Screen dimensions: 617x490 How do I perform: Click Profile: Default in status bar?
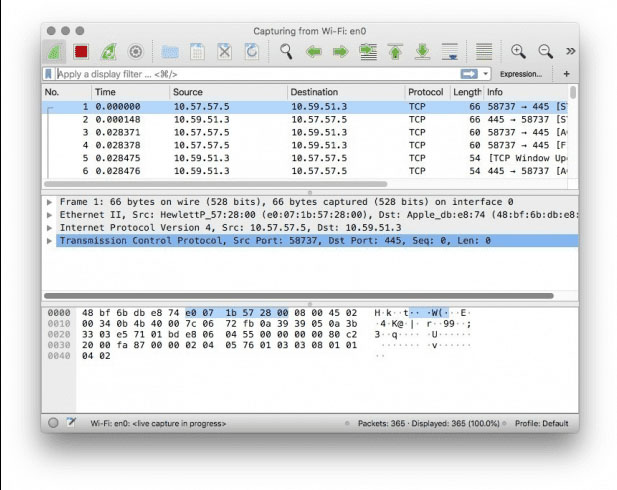pyautogui.click(x=541, y=423)
